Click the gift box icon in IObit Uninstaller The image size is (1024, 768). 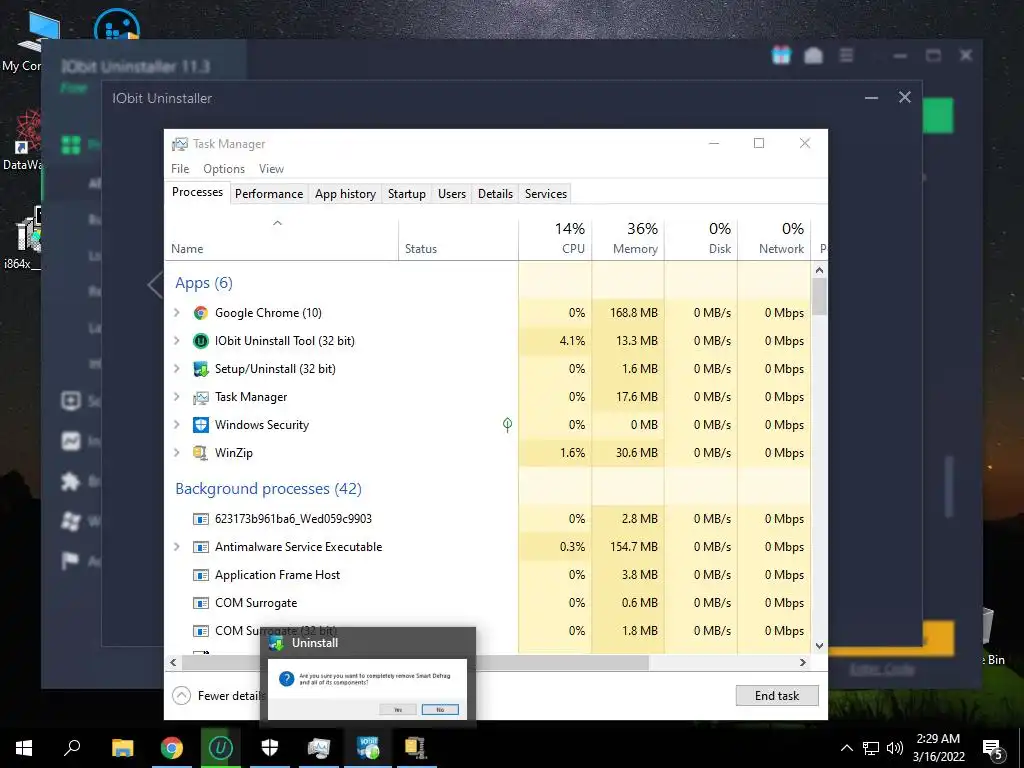pos(781,56)
